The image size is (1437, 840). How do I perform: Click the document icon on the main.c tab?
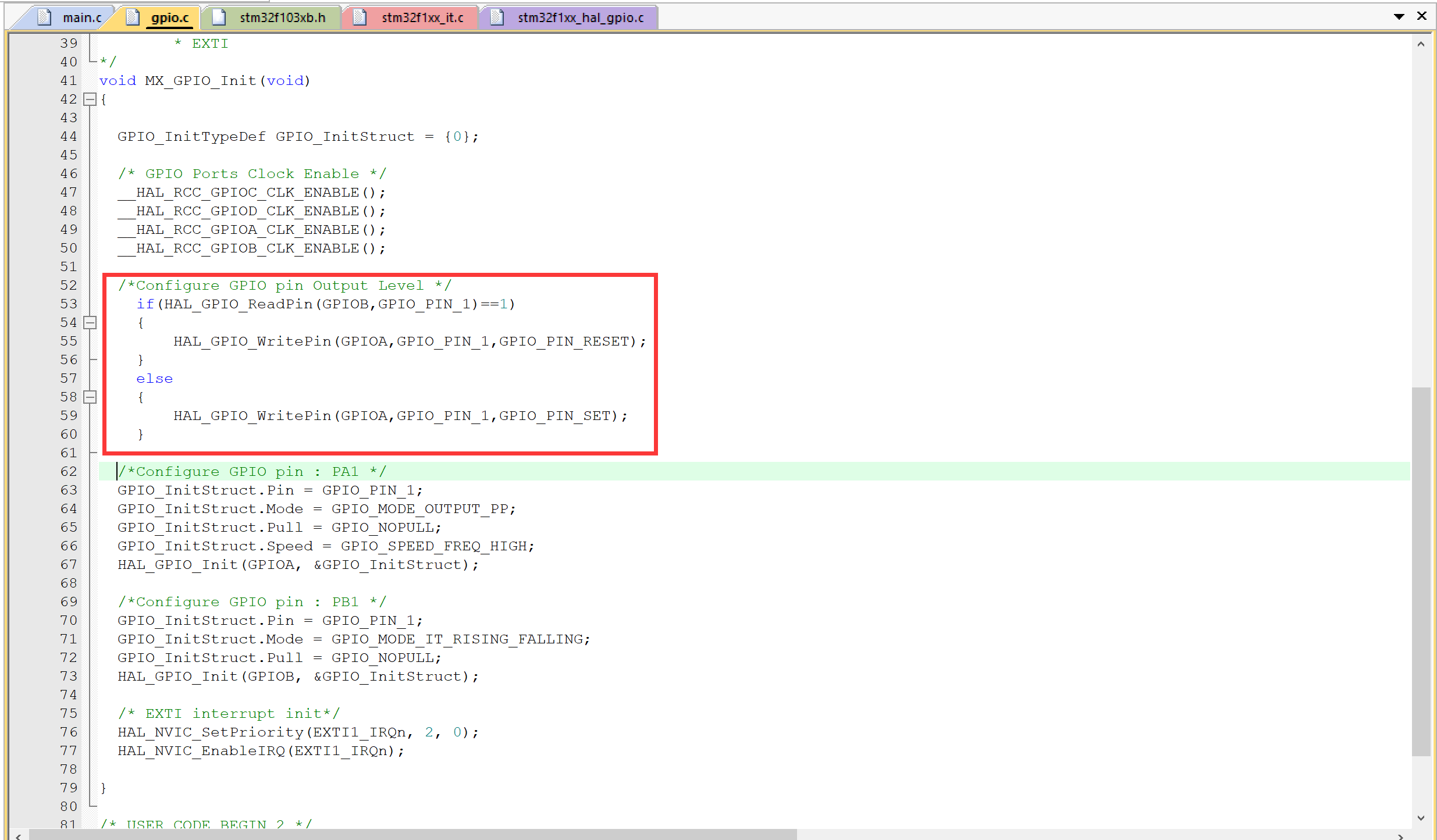click(43, 17)
